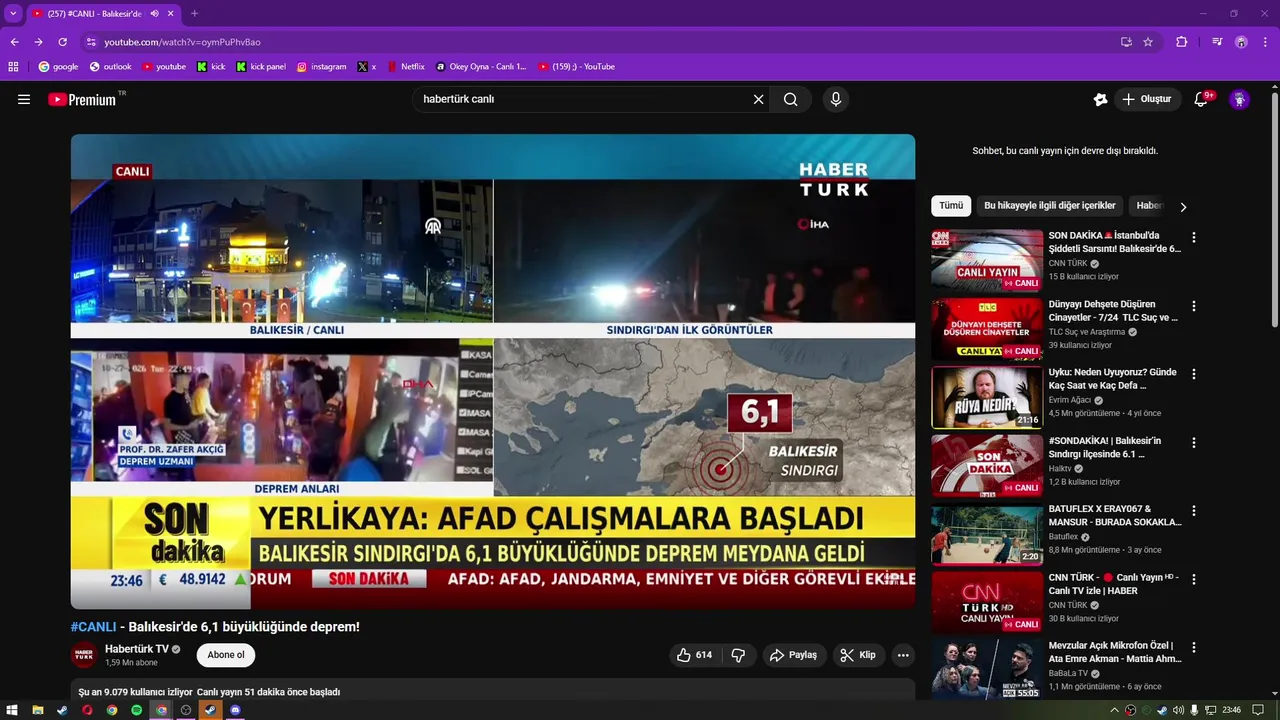This screenshot has width=1280, height=720.
Task: Open the install app icon in address bar
Action: pyautogui.click(x=1126, y=42)
